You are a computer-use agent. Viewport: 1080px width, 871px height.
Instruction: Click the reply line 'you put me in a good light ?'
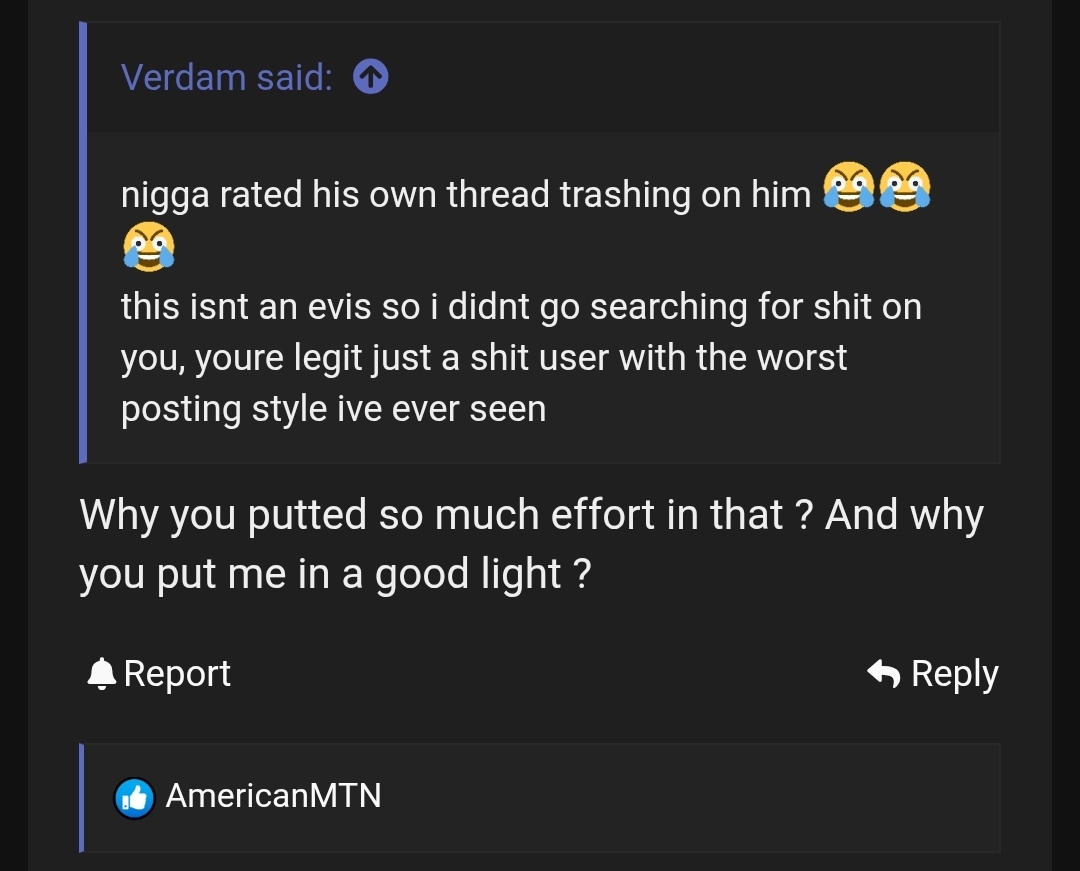[335, 574]
